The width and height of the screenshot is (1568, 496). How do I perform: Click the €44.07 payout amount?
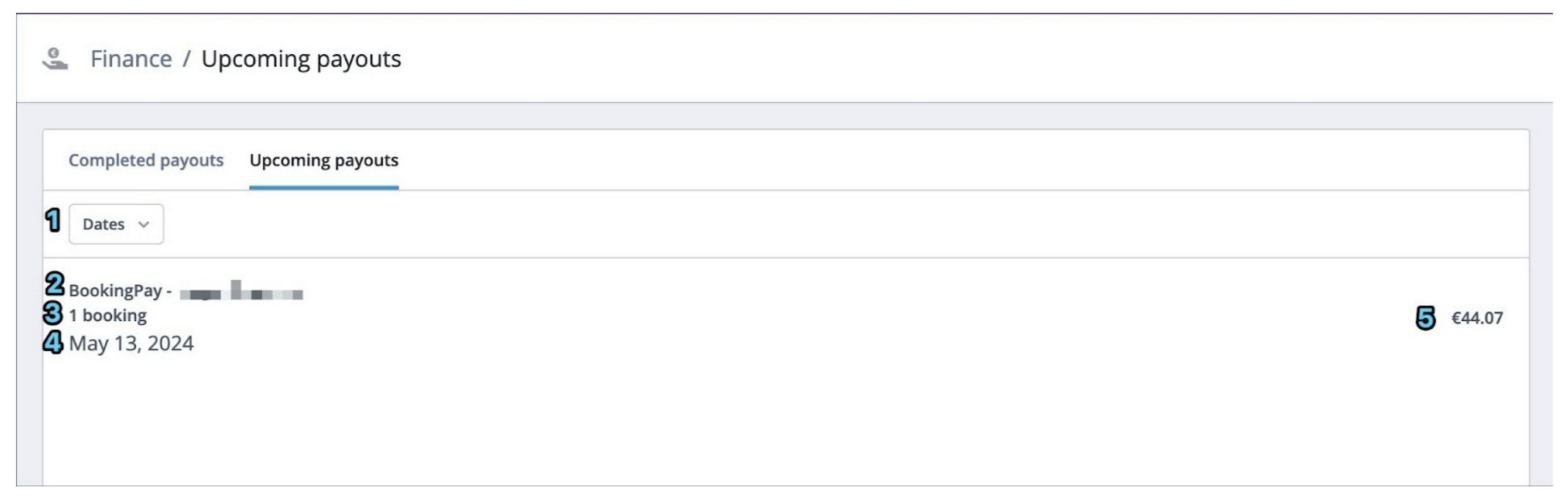tap(1477, 318)
